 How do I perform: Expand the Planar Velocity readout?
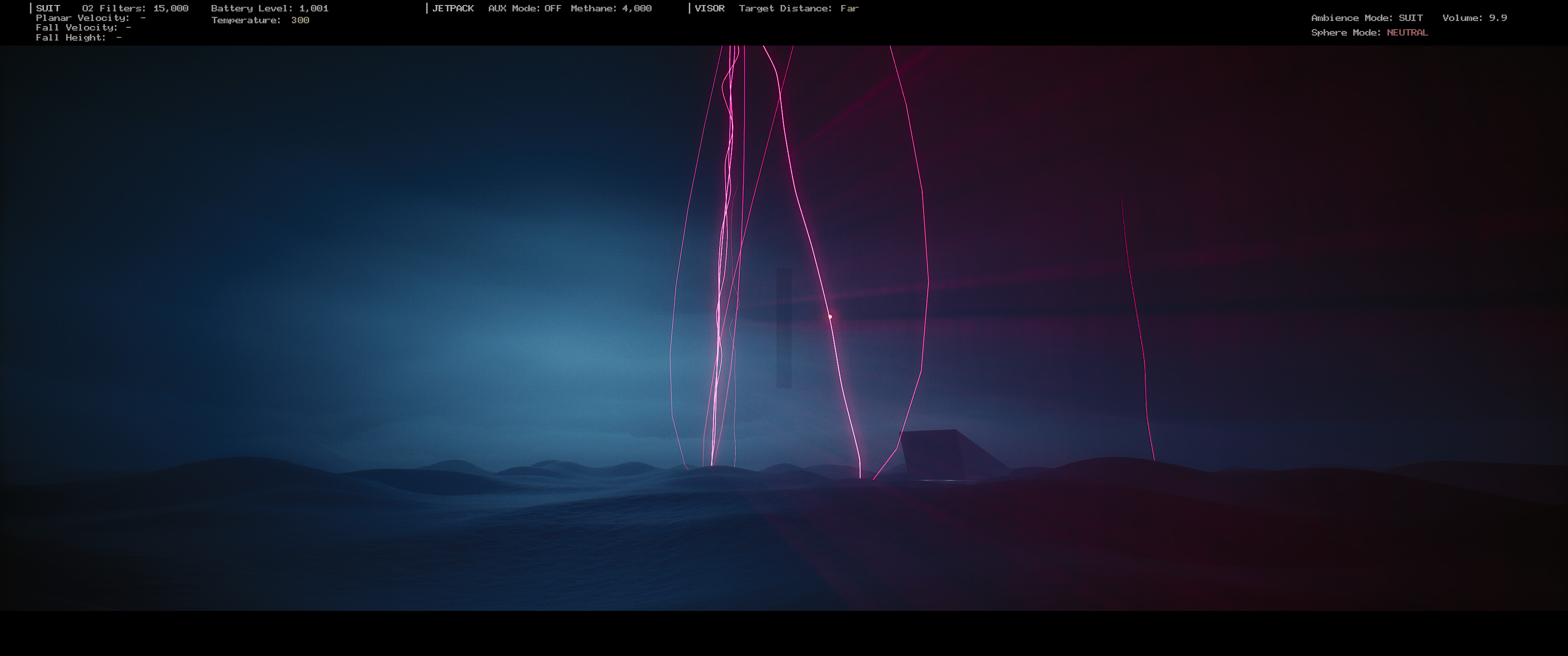tap(90, 18)
